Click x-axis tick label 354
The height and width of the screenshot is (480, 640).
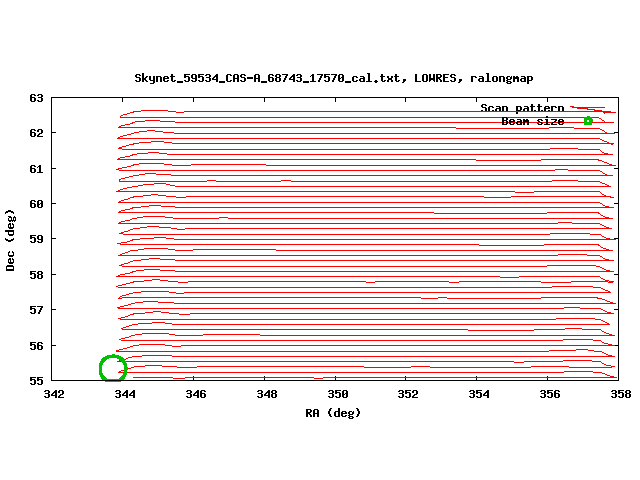[x=479, y=394]
